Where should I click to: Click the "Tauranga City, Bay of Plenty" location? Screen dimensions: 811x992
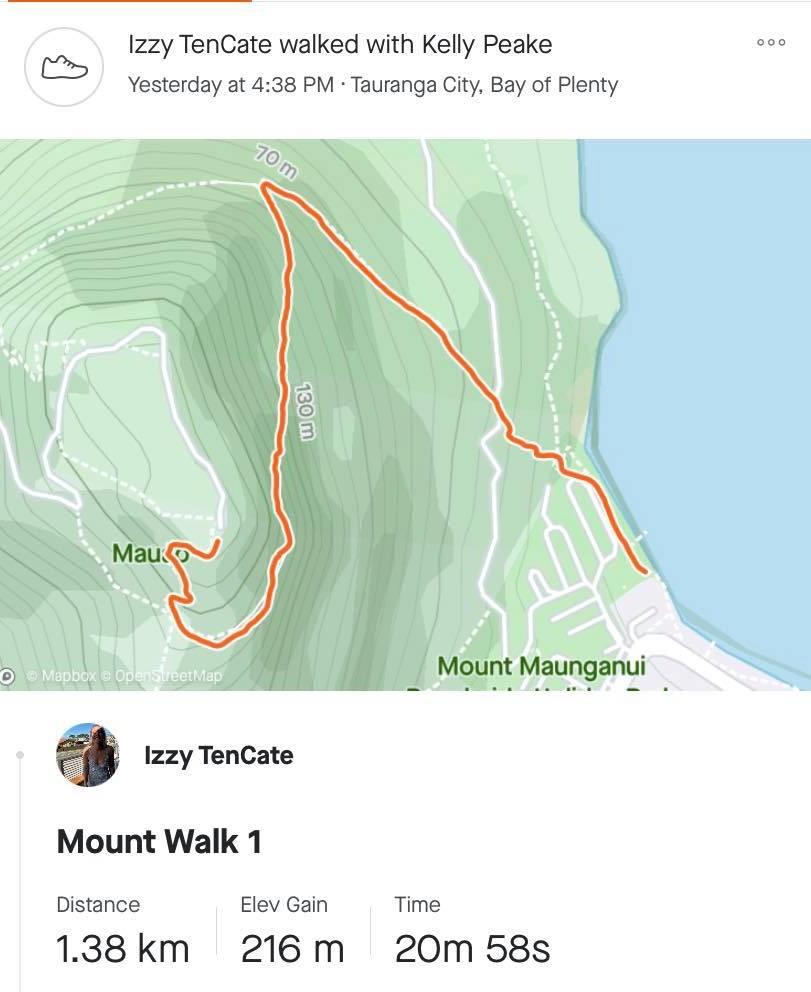(484, 84)
